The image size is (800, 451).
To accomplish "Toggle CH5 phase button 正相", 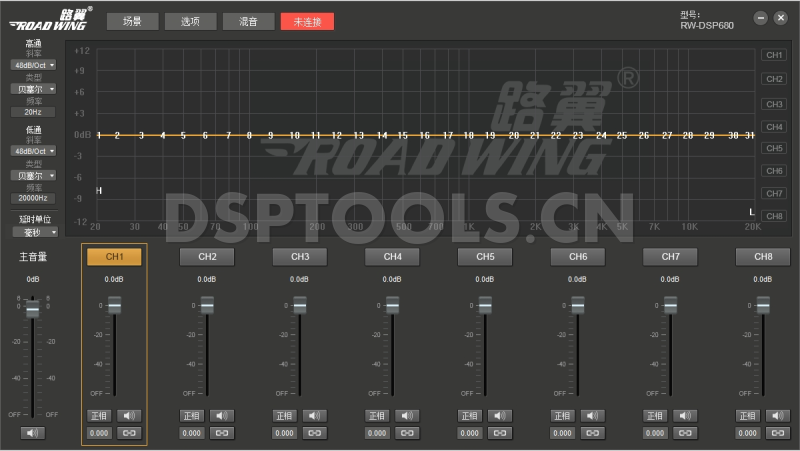I will click(469, 416).
